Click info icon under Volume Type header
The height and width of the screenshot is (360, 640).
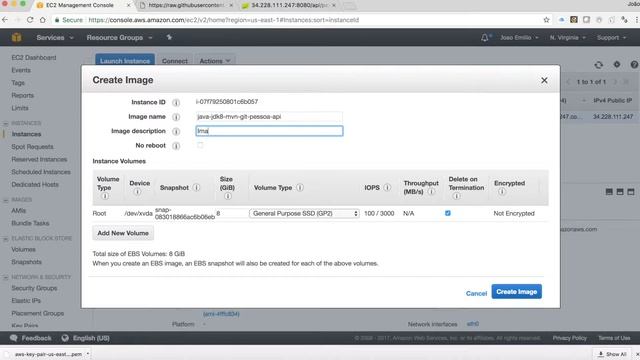pos(105,196)
